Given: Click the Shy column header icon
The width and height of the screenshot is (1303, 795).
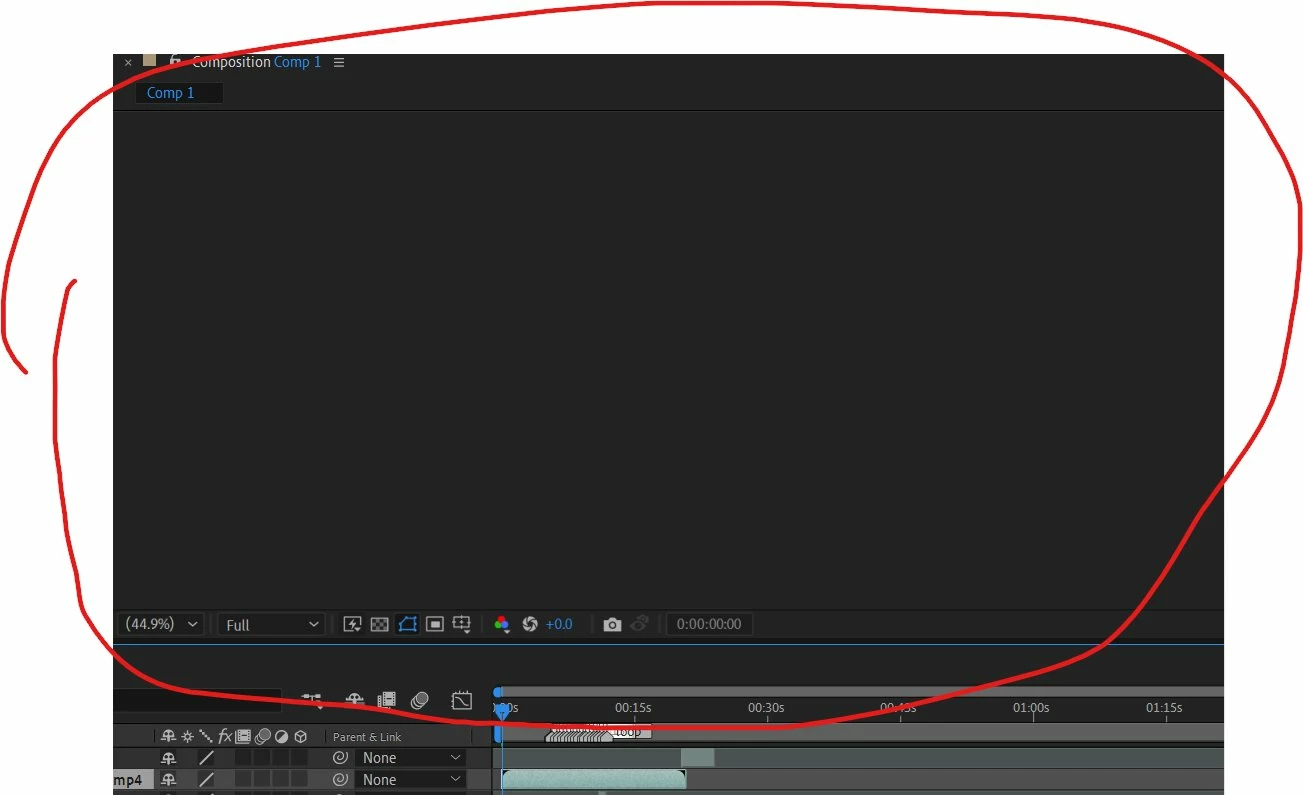Looking at the screenshot, I should (168, 736).
